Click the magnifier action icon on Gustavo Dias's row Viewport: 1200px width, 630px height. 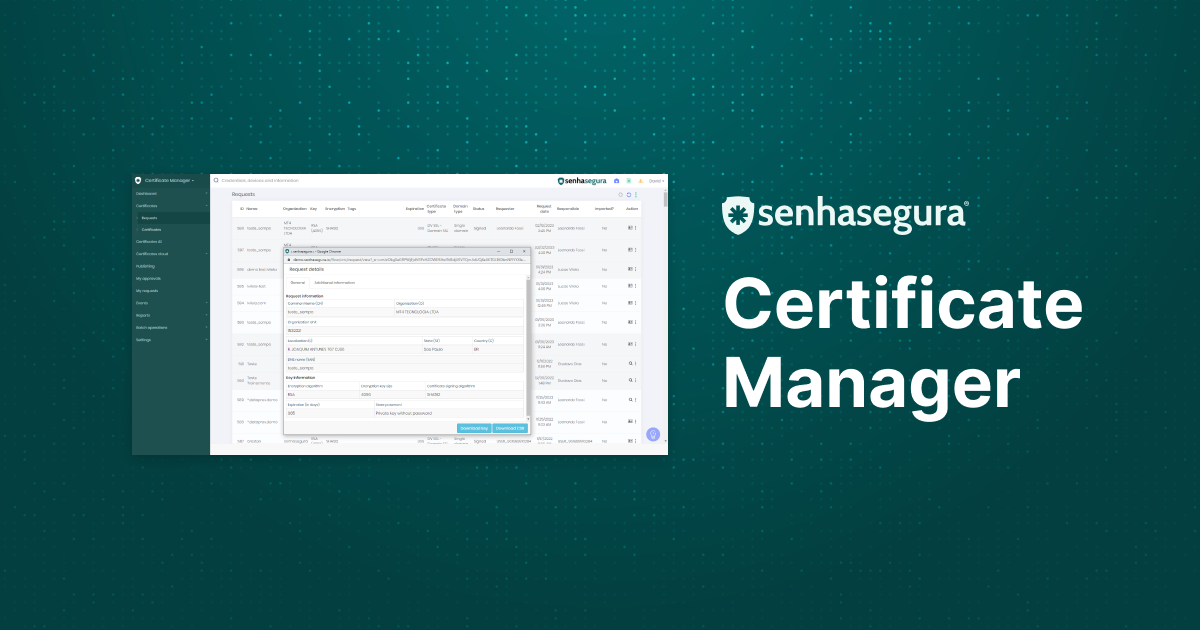pyautogui.click(x=628, y=364)
